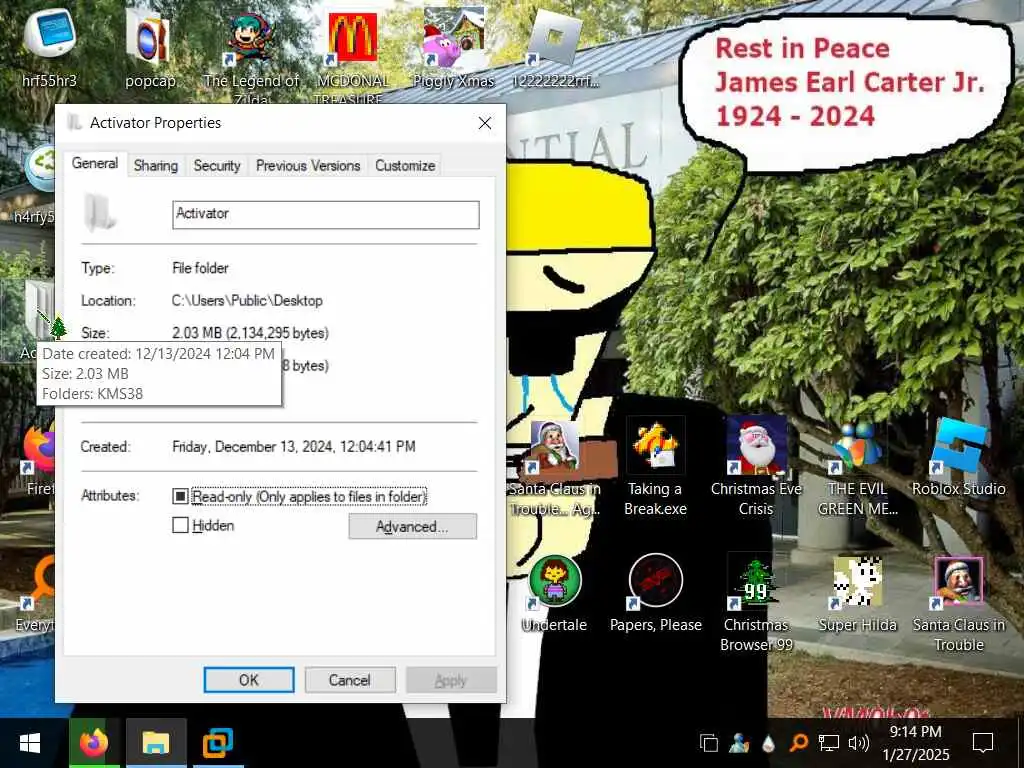
Task: Open Advanced attributes dialog
Action: [412, 526]
